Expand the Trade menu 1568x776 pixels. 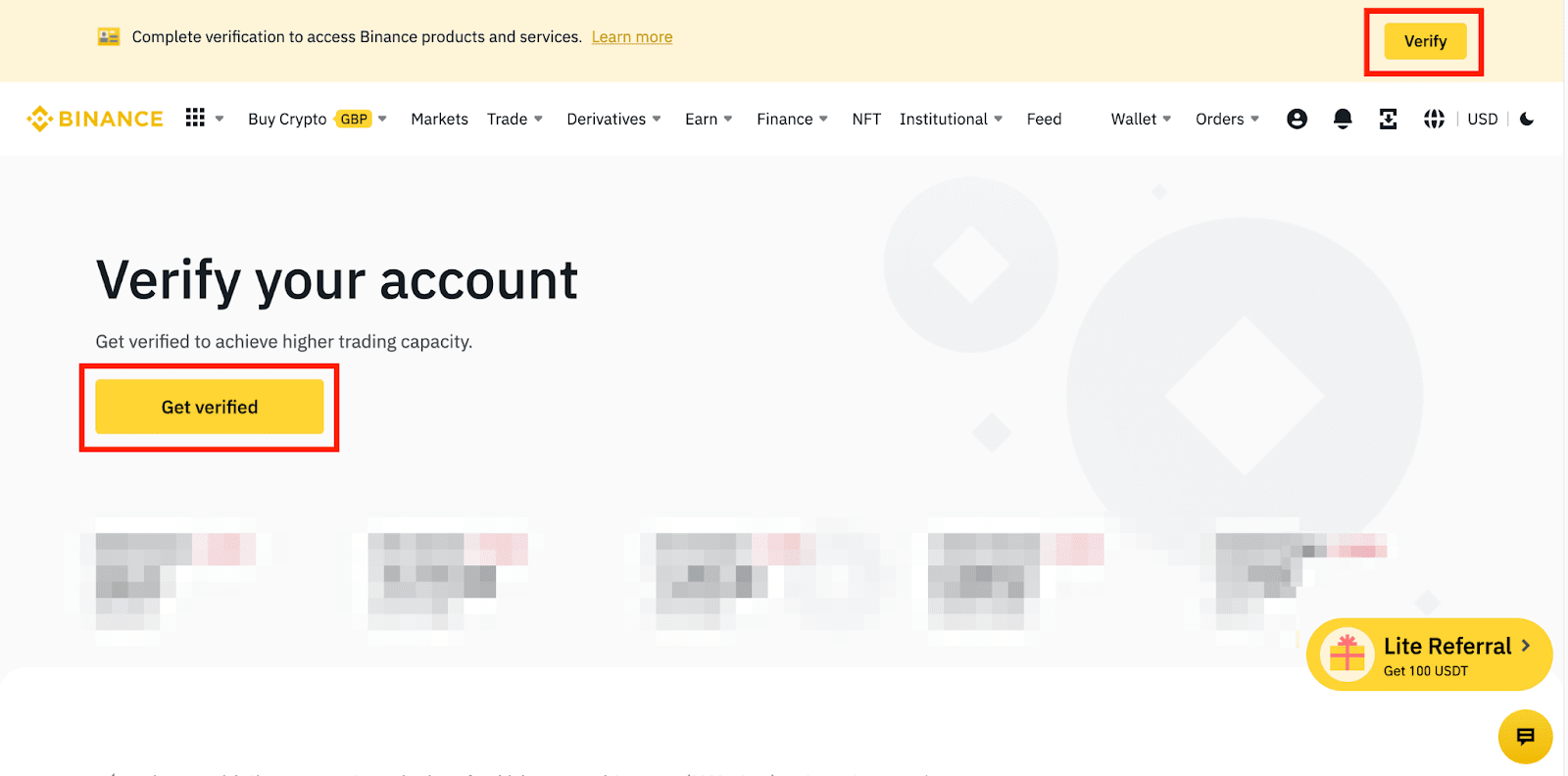[x=514, y=119]
